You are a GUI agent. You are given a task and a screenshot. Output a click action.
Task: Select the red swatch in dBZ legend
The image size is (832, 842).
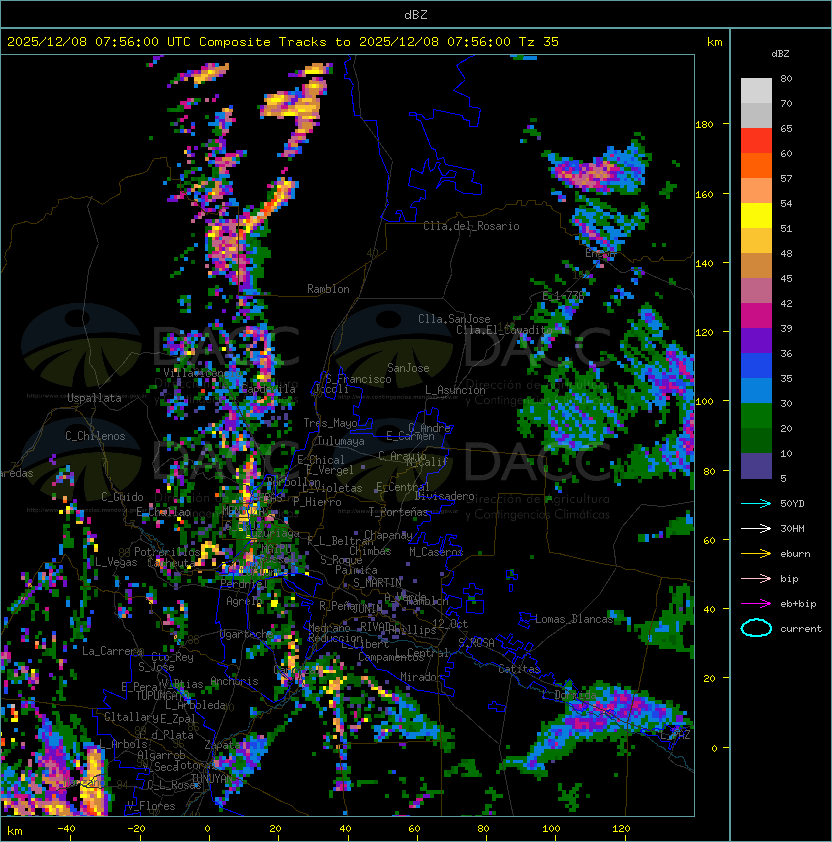[756, 141]
